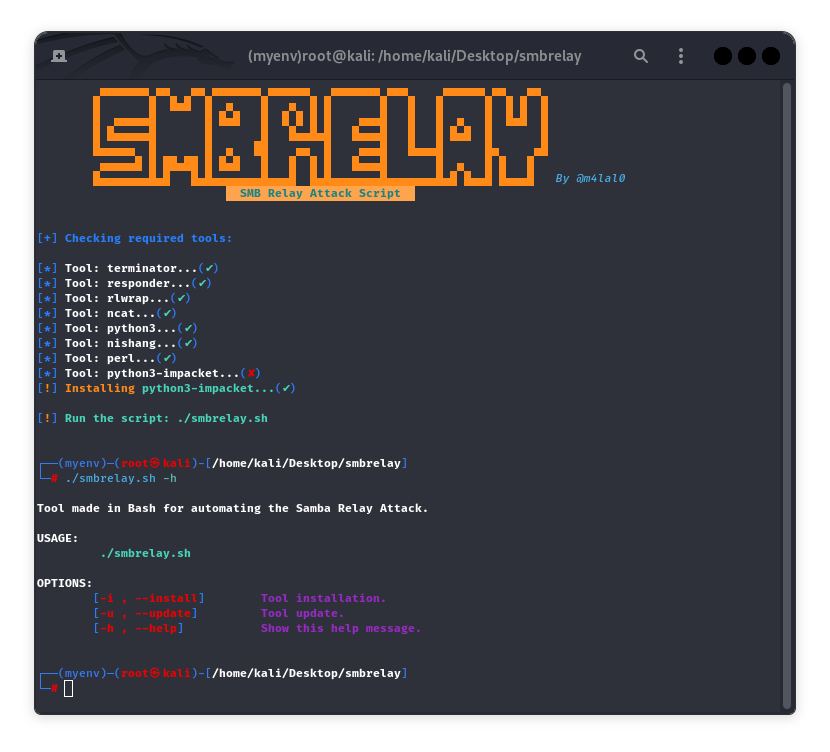Image resolution: width=830 pixels, height=752 pixels.
Task: Click 'Checking required tools:' line
Action: tap(134, 238)
